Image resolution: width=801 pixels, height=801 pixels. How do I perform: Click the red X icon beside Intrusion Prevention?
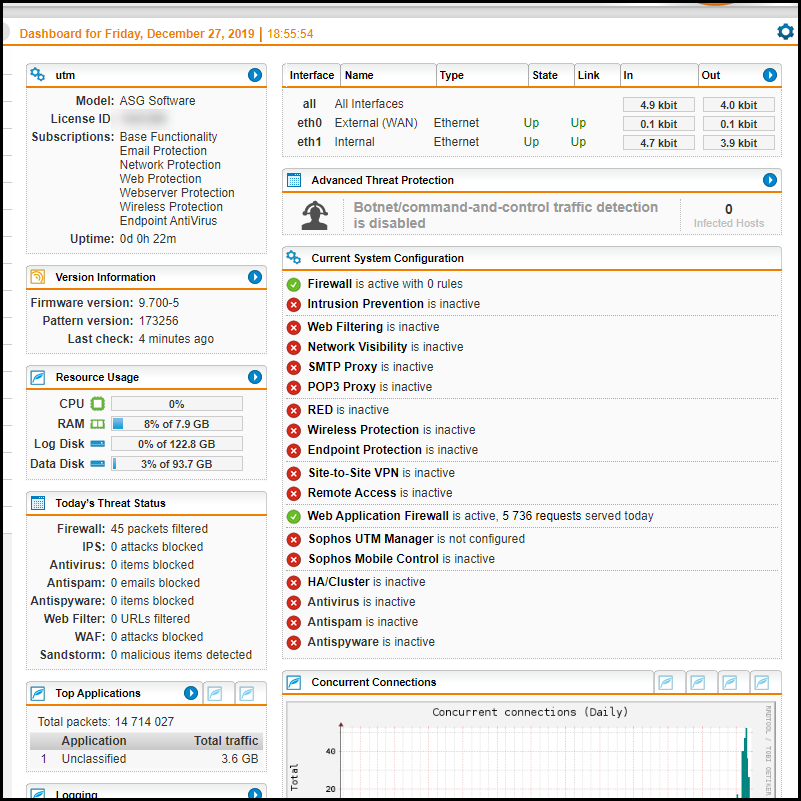pos(294,304)
